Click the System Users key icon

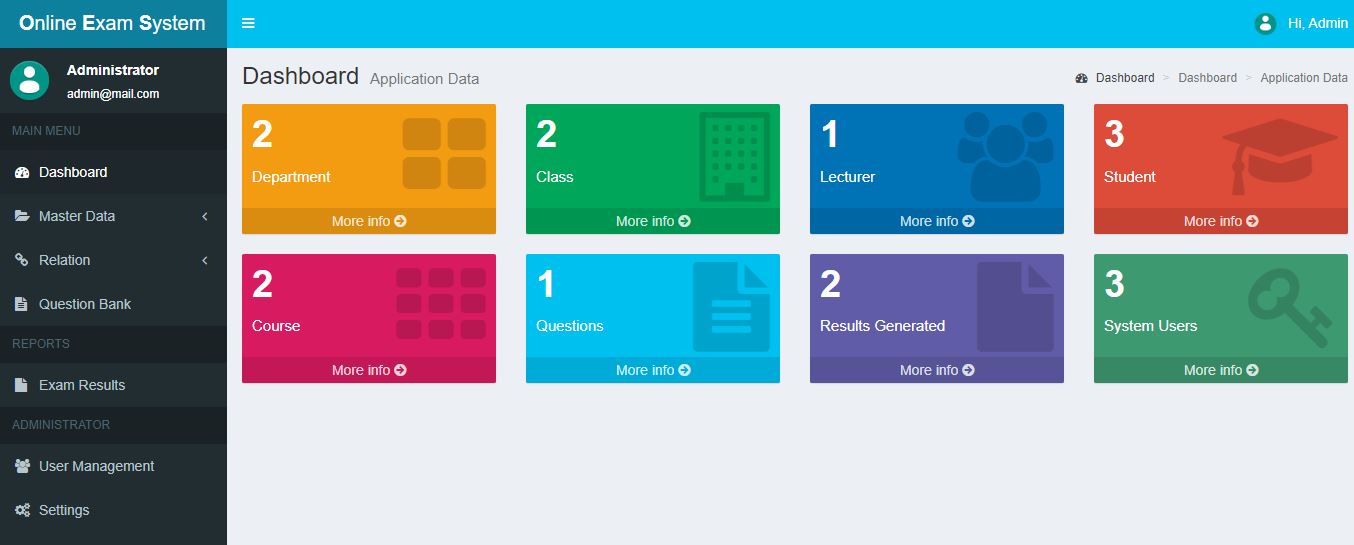point(1291,310)
